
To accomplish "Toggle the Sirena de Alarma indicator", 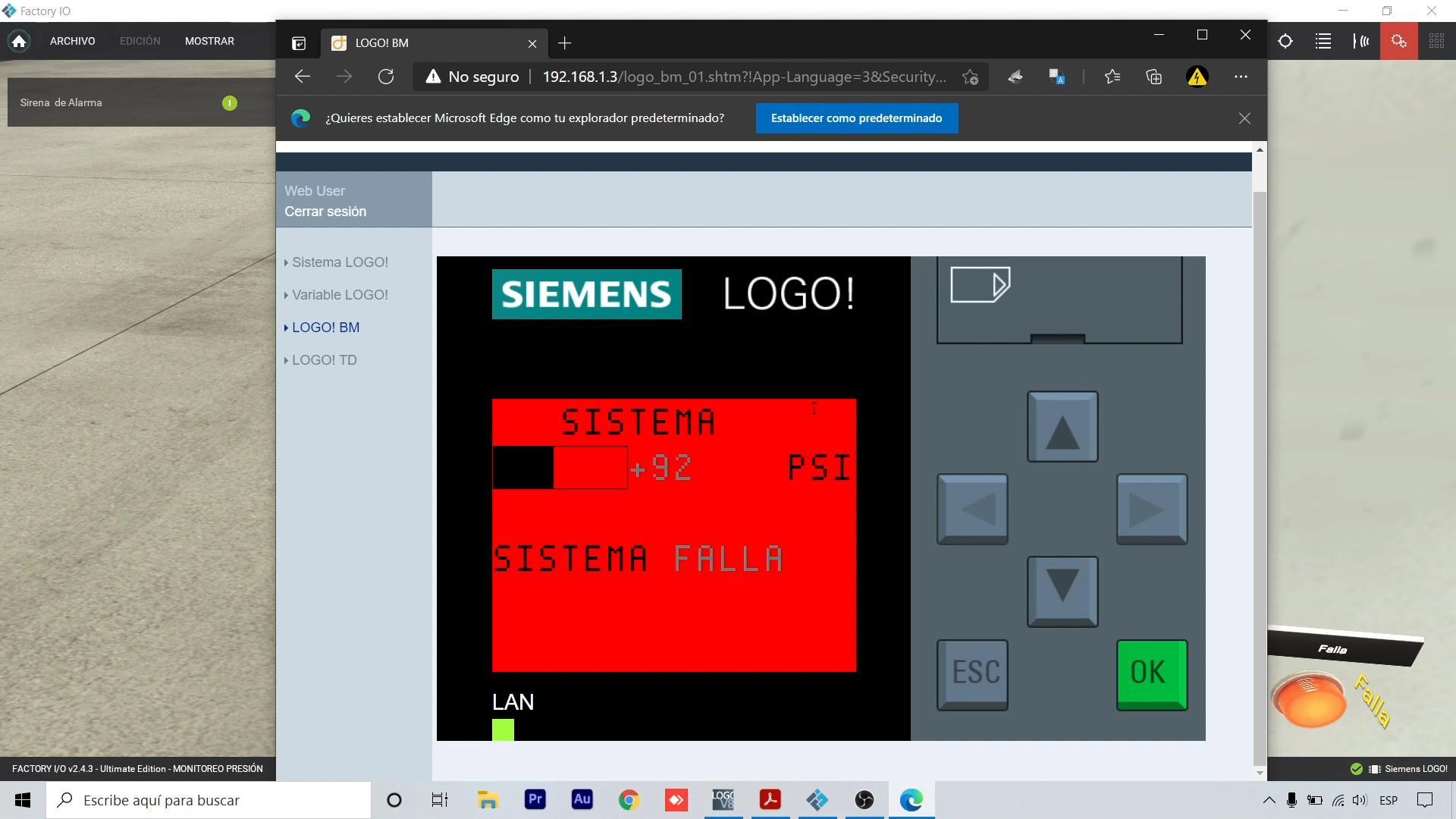I will click(230, 103).
